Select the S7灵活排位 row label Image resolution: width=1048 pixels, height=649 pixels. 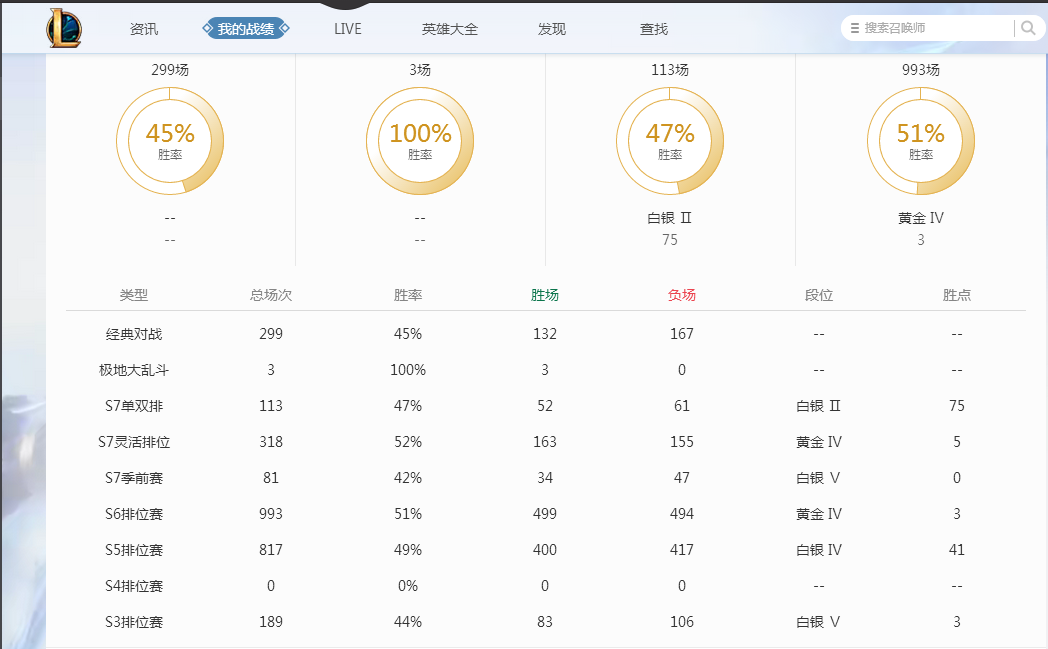[x=134, y=442]
